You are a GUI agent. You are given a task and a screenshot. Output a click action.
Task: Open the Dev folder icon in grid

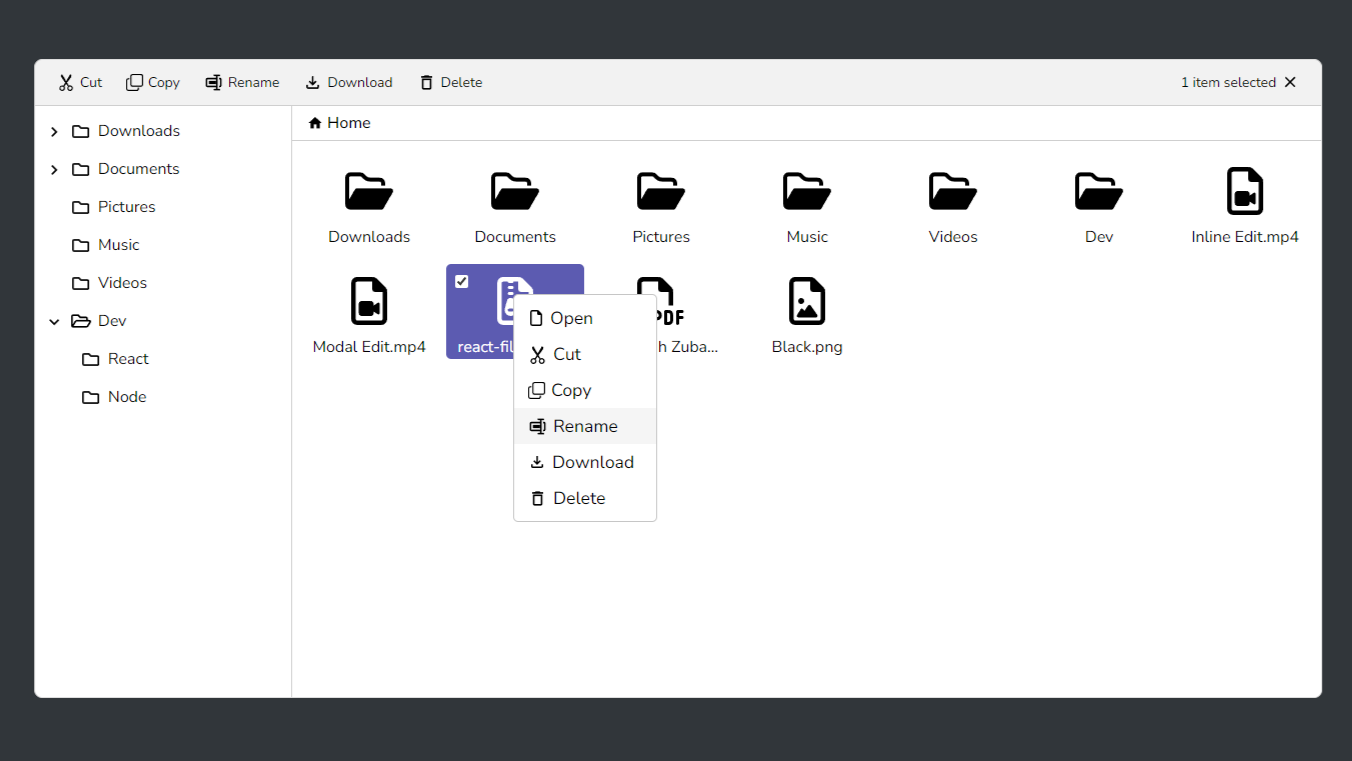[x=1099, y=191]
